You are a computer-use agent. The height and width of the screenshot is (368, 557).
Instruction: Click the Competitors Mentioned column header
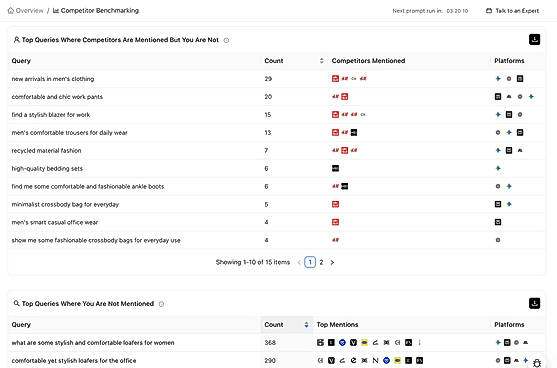[368, 61]
